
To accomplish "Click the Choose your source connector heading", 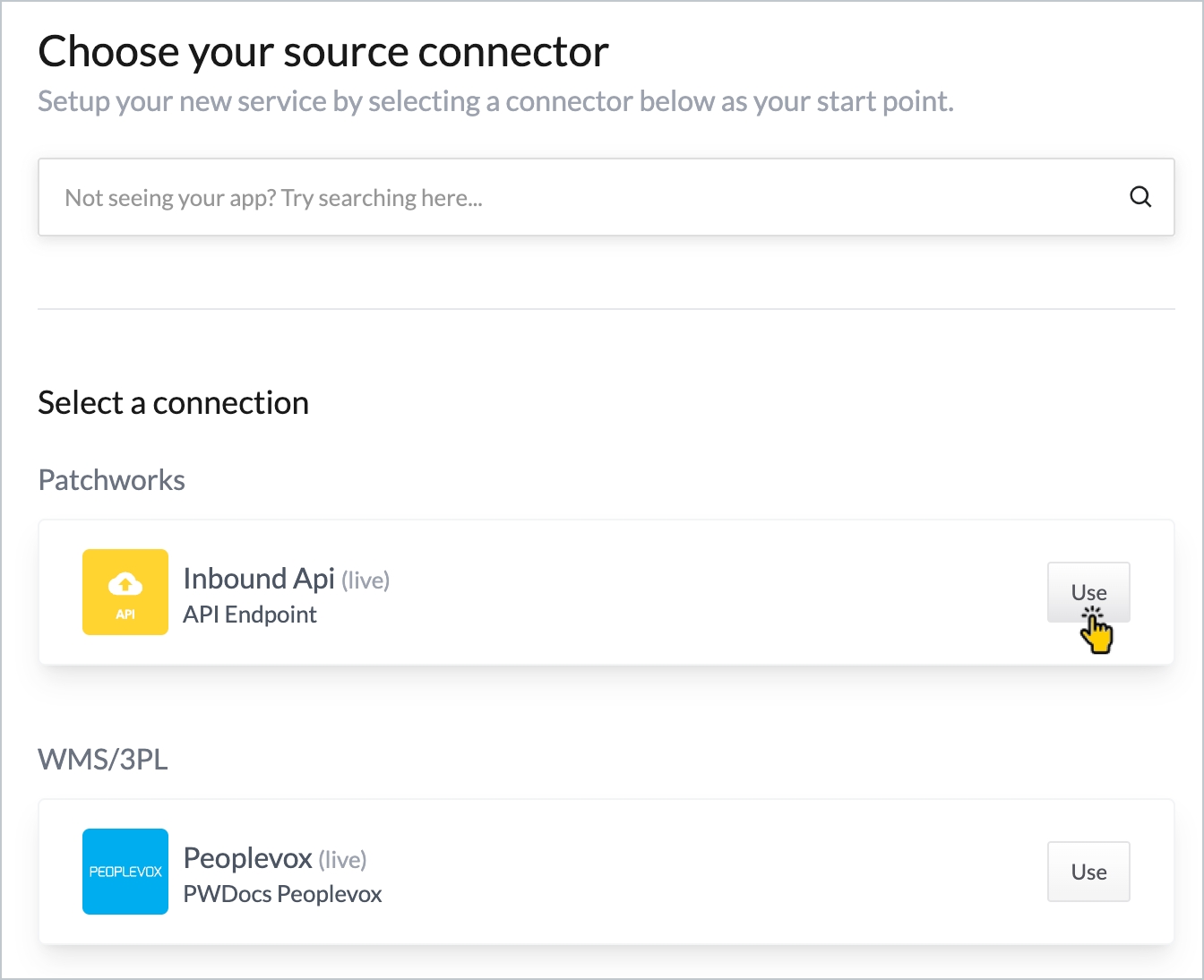I will click(x=323, y=52).
